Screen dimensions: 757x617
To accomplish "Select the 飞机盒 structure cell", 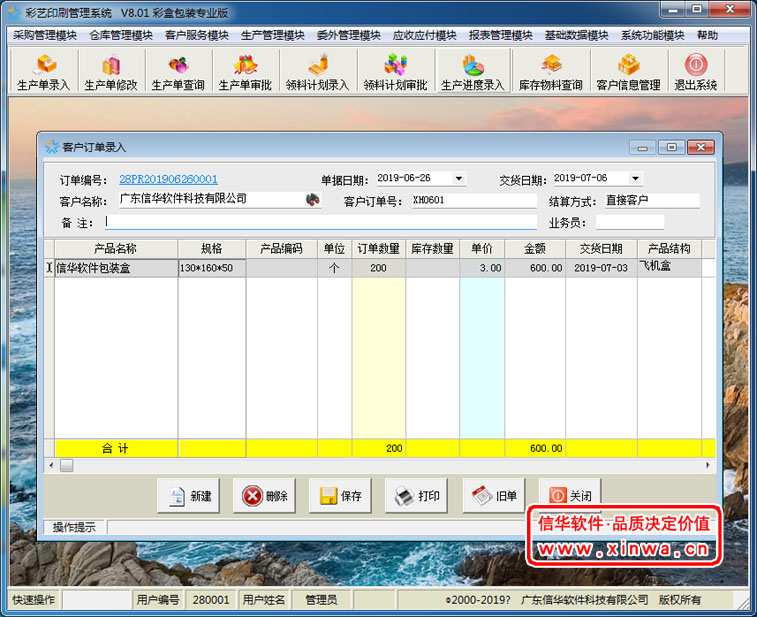I will (x=669, y=268).
